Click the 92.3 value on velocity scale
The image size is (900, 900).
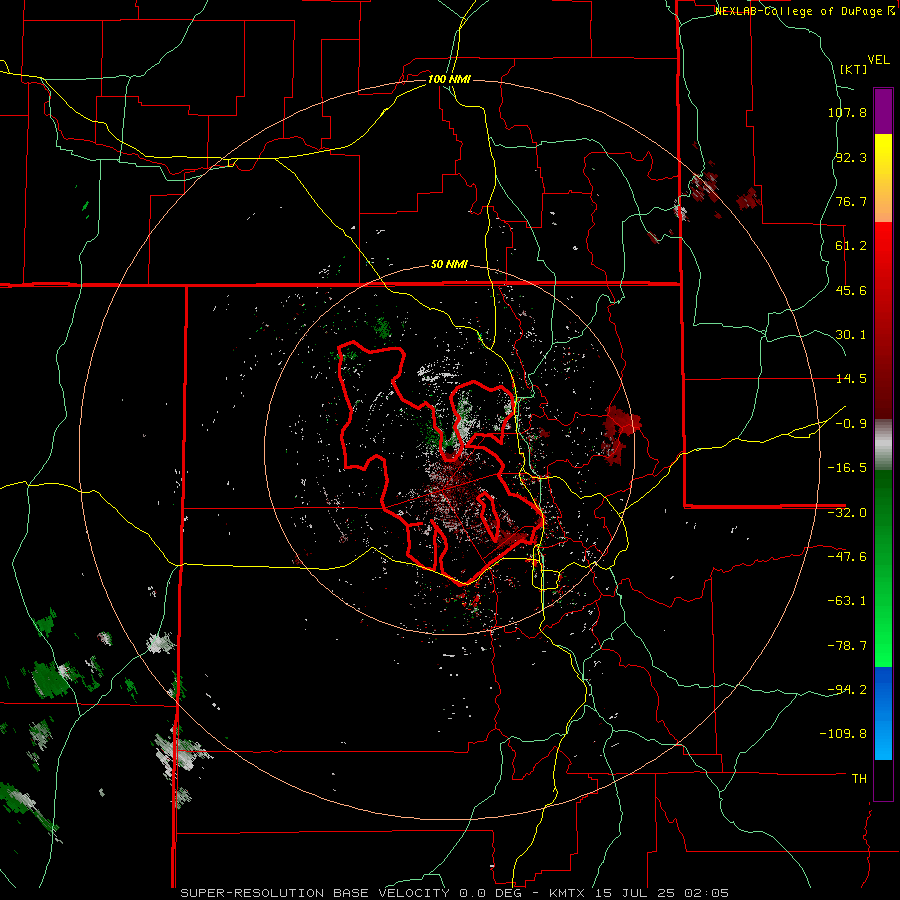point(851,157)
